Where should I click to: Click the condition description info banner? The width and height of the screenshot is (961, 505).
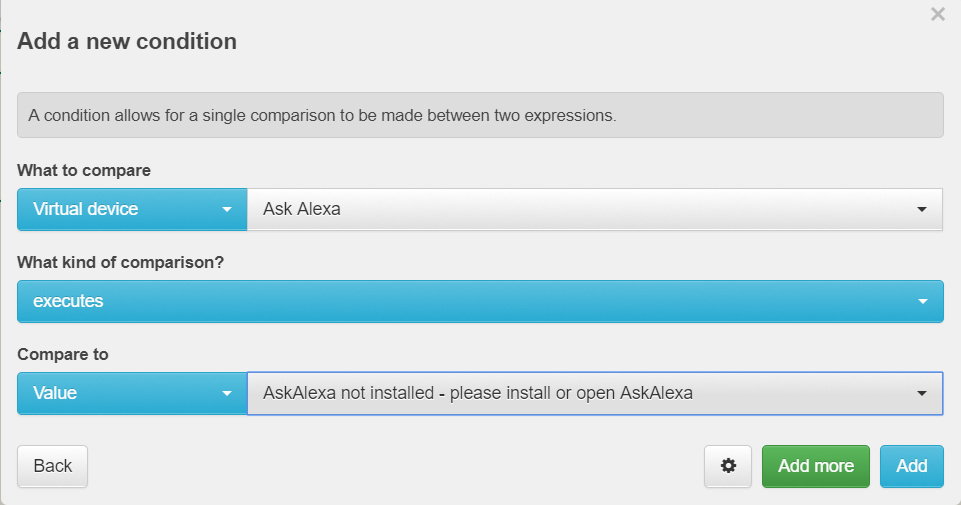tap(480, 115)
